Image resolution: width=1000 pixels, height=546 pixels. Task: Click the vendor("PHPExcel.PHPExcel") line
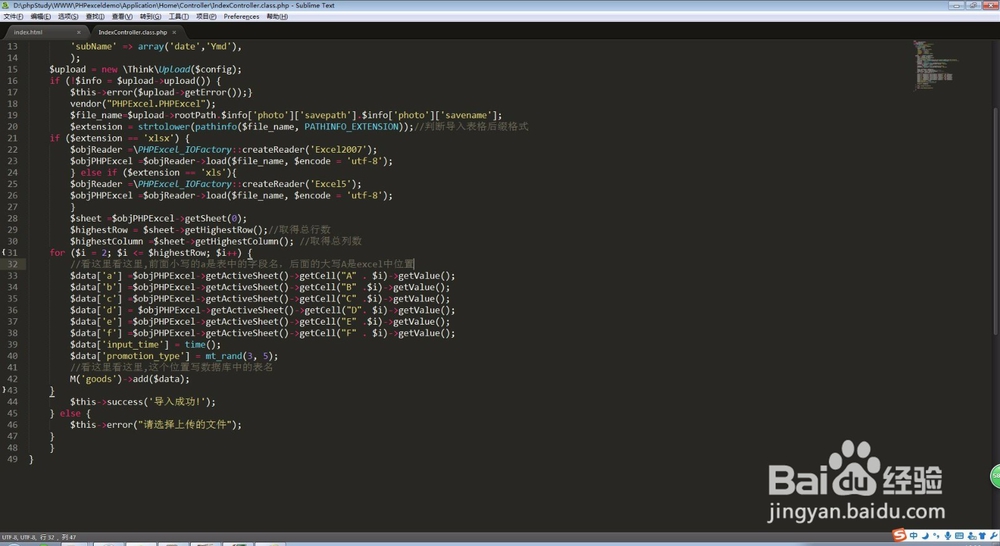point(143,103)
